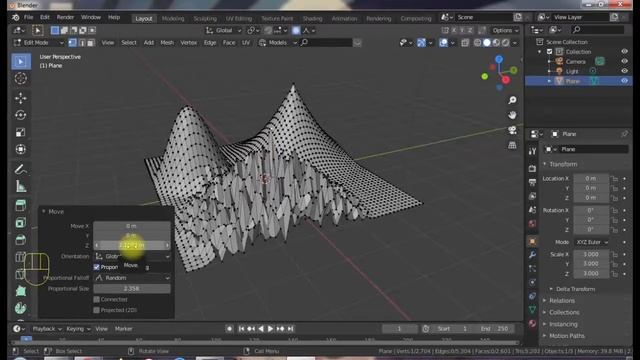Viewport: 640px width, 360px height.
Task: Hide the Light in outliner
Action: pos(624,71)
